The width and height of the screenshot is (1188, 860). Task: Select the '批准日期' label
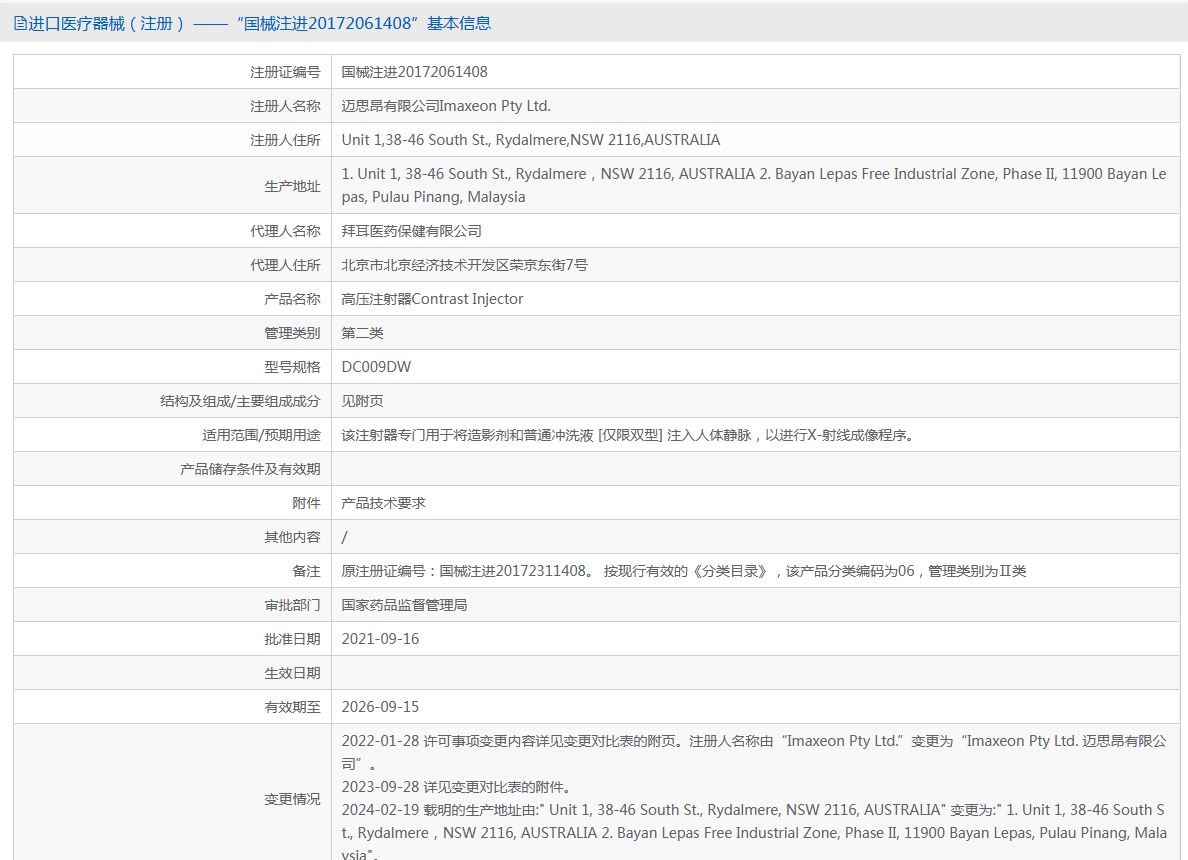pyautogui.click(x=292, y=640)
